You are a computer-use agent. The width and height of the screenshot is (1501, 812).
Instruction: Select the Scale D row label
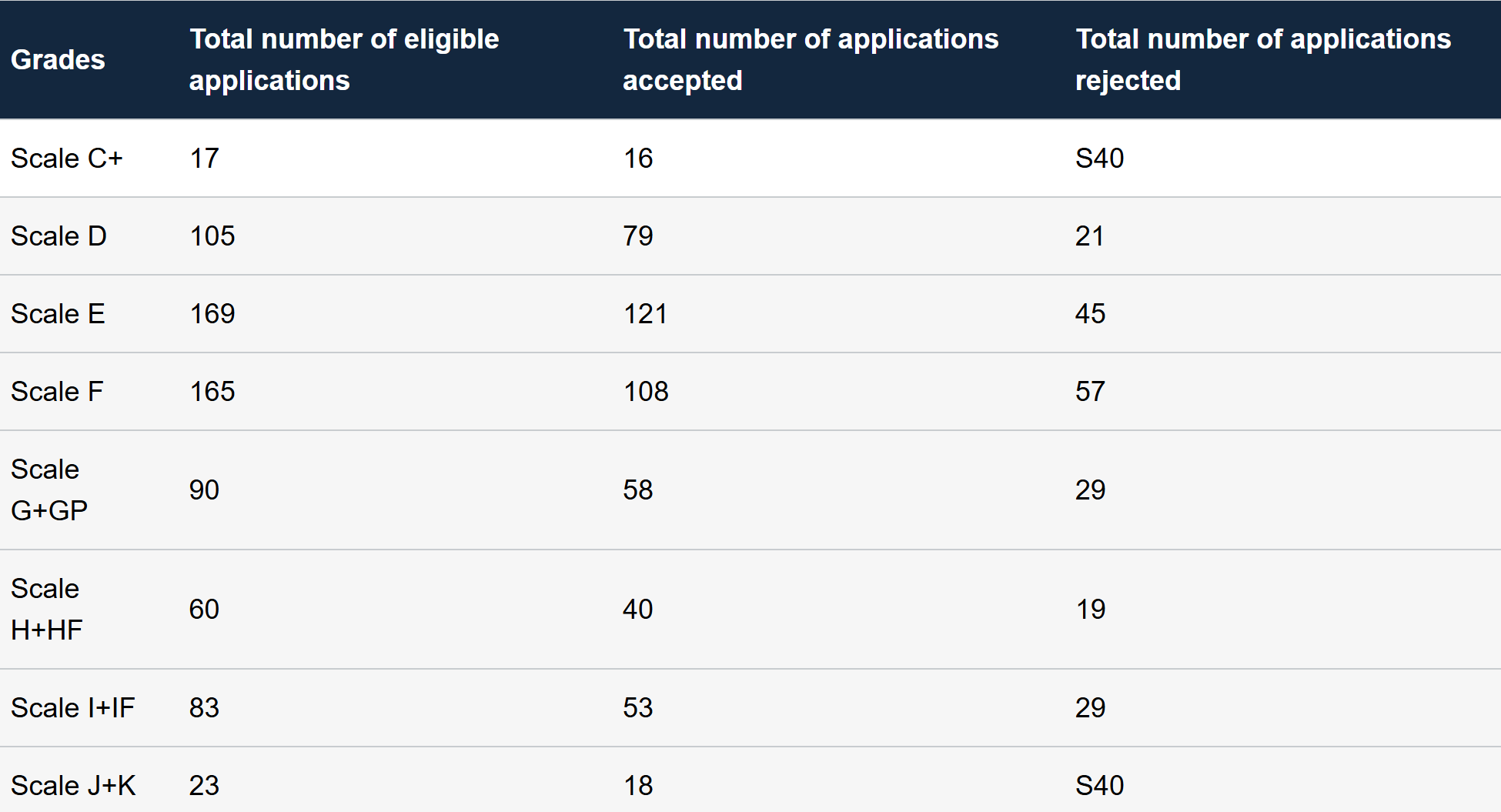pos(59,236)
